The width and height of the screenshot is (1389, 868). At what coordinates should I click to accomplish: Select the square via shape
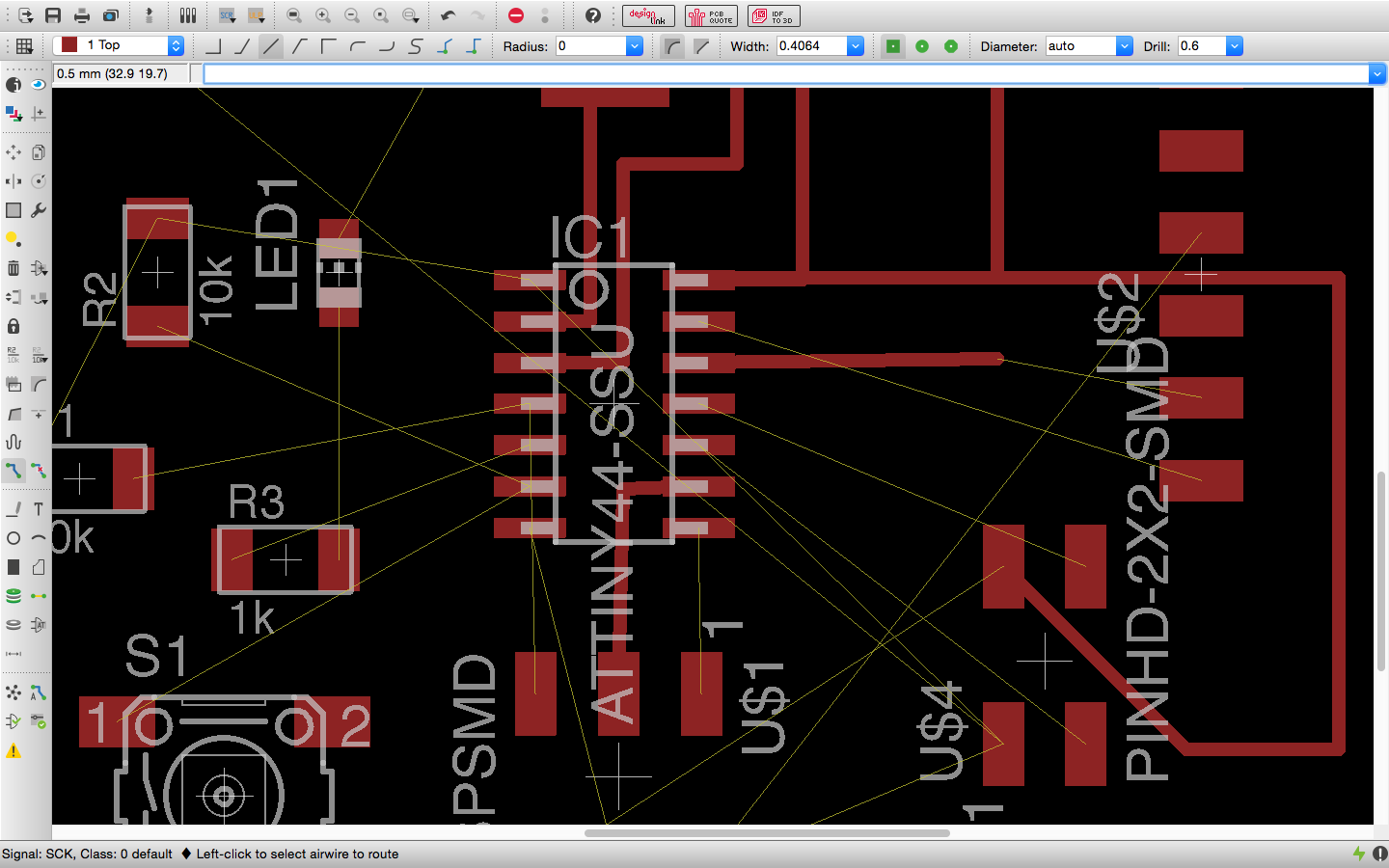893,45
